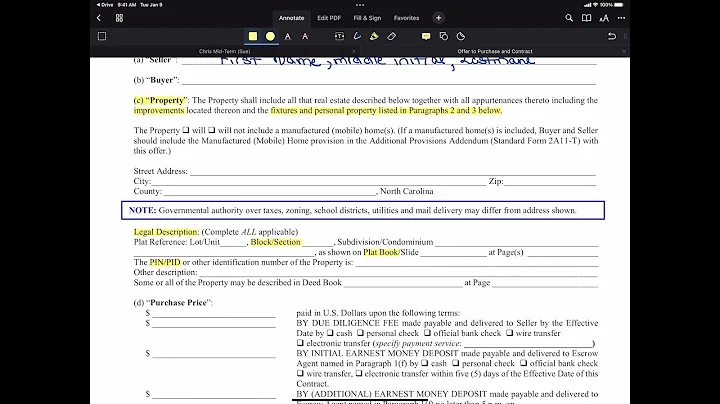The width and height of the screenshot is (720, 404).
Task: Click the highlighted "Block/Section" text
Action: [x=276, y=242]
